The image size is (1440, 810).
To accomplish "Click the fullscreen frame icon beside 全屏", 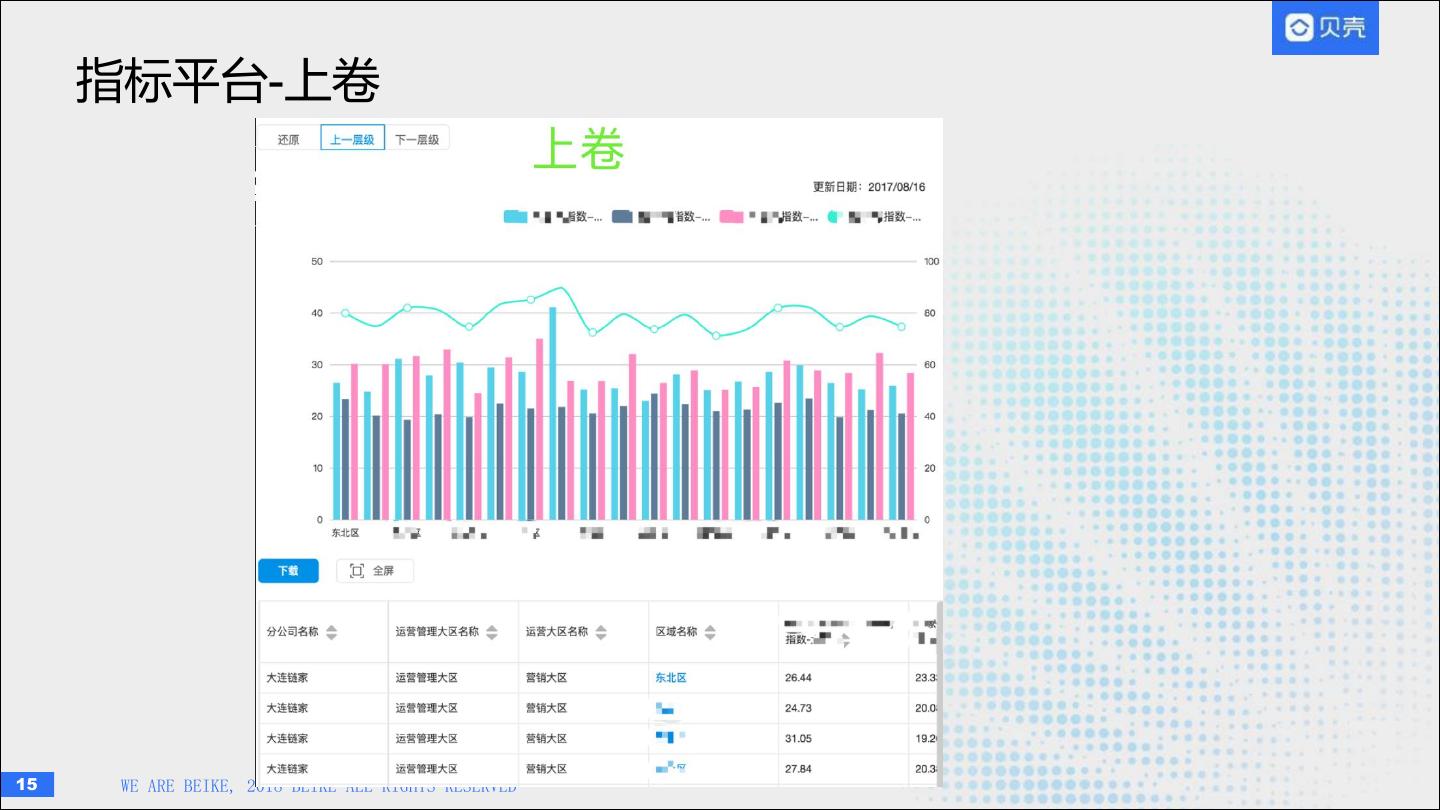I will pos(356,571).
